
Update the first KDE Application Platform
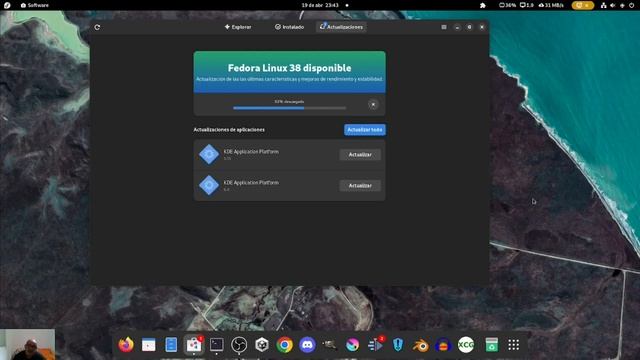coord(360,155)
